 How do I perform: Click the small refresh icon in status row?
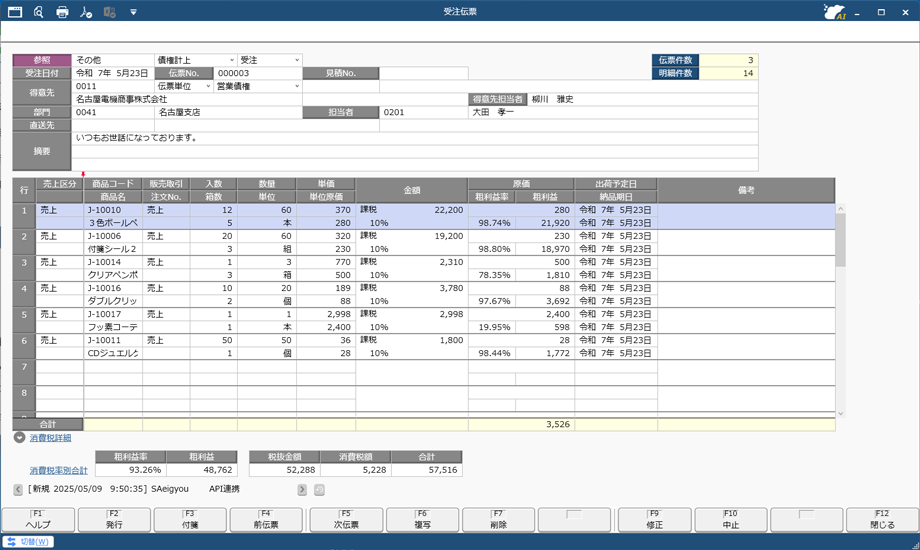pyautogui.click(x=320, y=490)
